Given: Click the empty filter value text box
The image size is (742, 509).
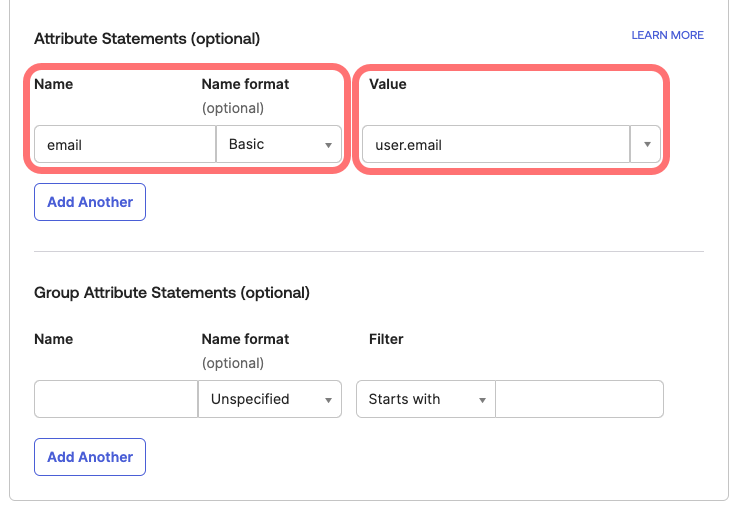Looking at the screenshot, I should click(579, 399).
